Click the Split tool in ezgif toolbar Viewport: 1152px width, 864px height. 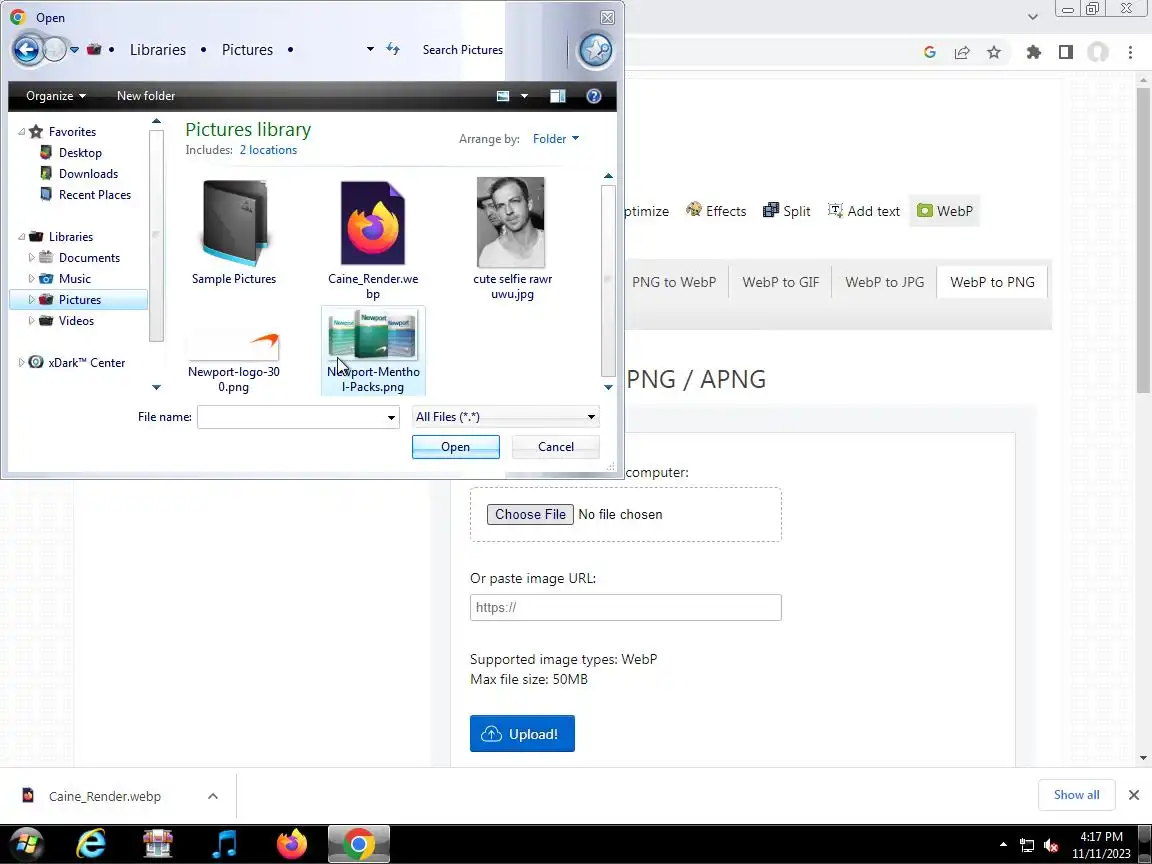(787, 211)
